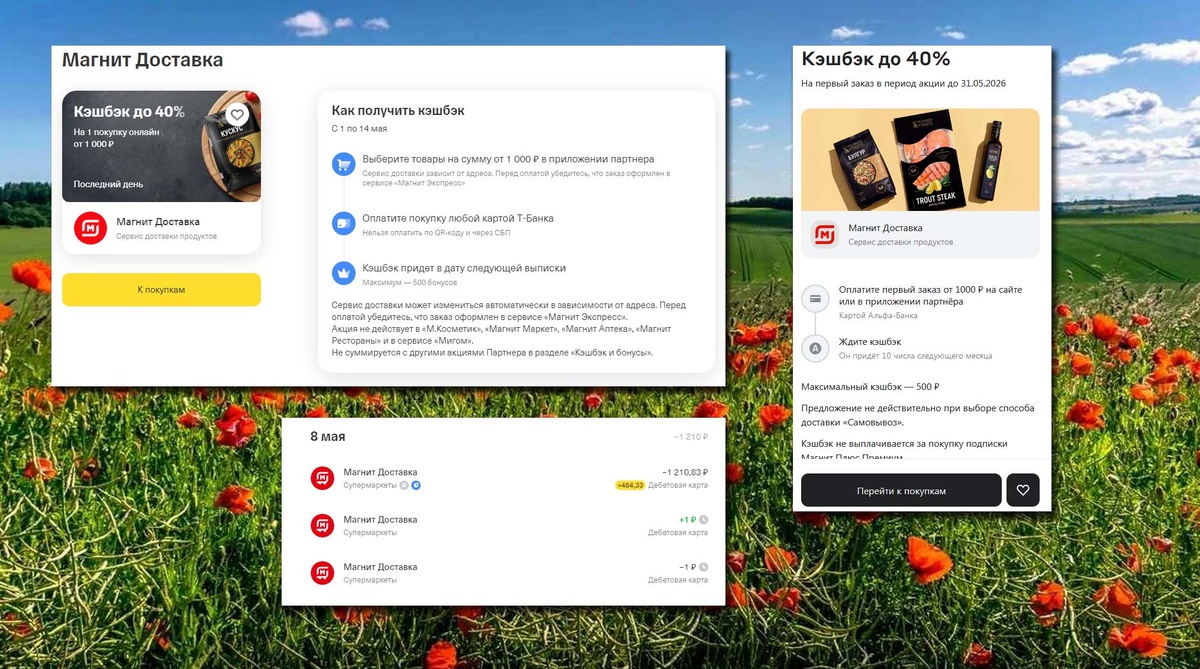Click the "−1 210 ₽" daily total

pos(691,437)
